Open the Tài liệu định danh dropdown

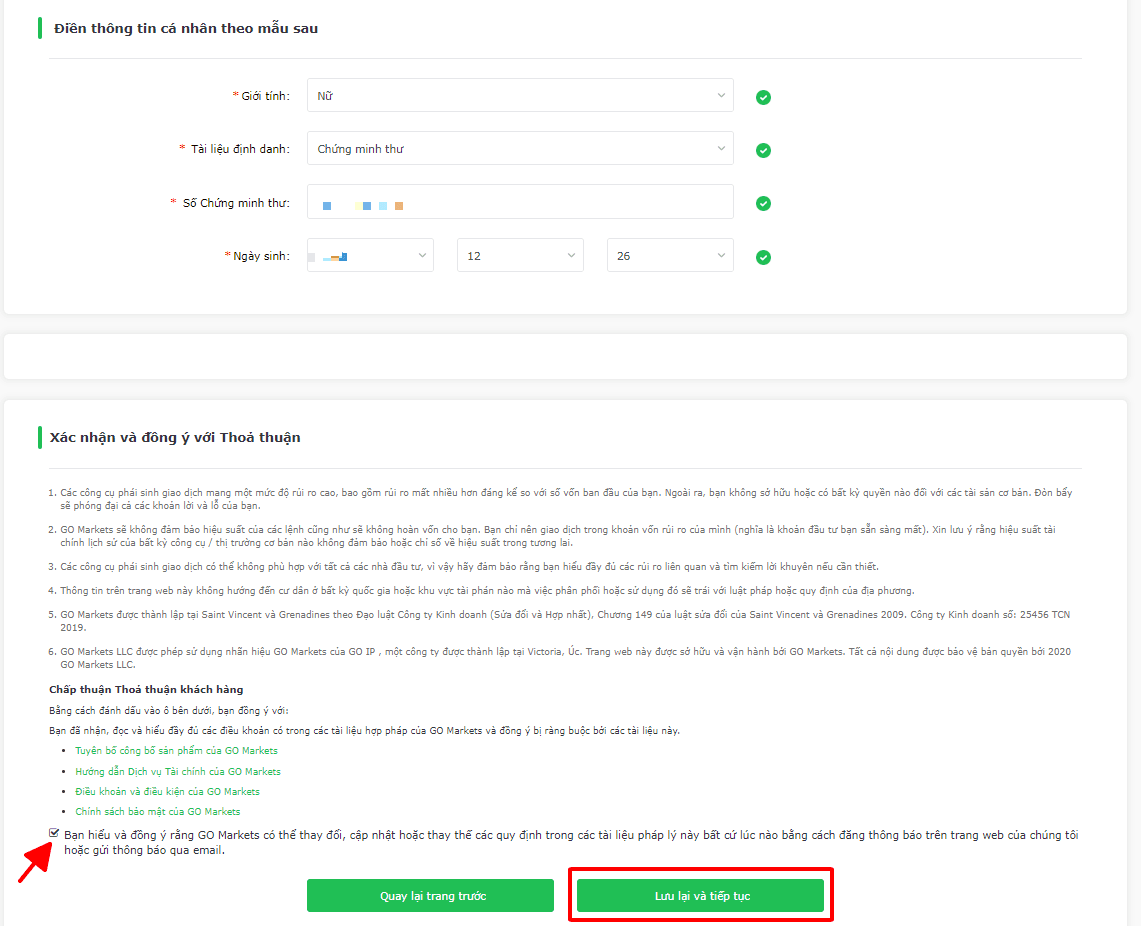coord(520,148)
